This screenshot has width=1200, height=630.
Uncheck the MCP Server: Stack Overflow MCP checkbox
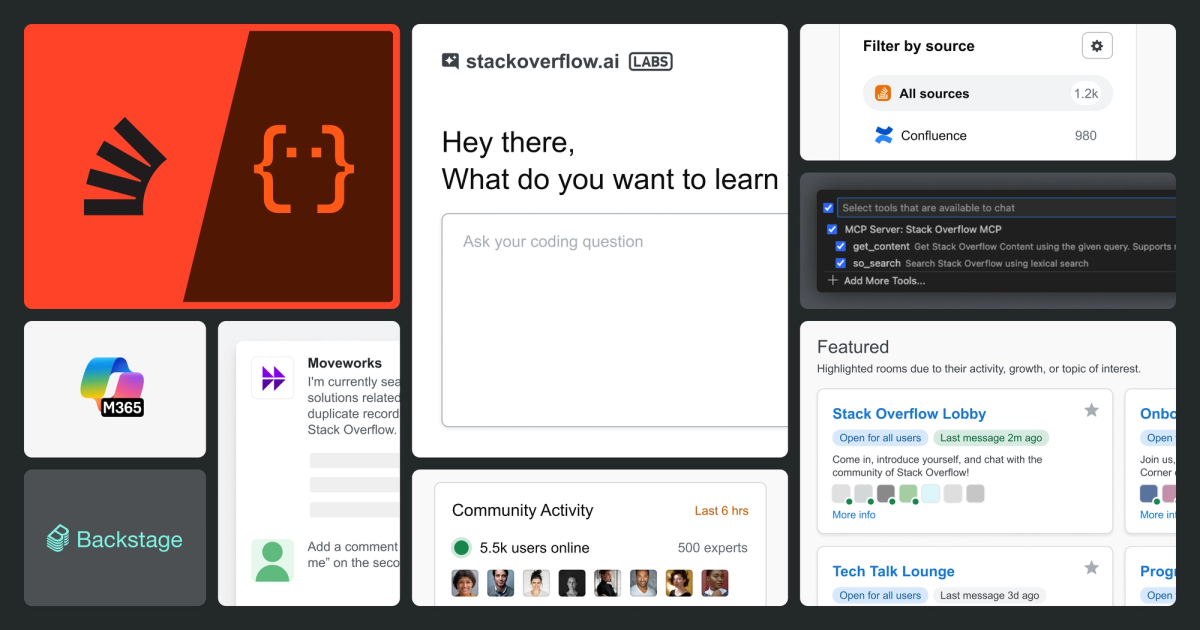[832, 228]
